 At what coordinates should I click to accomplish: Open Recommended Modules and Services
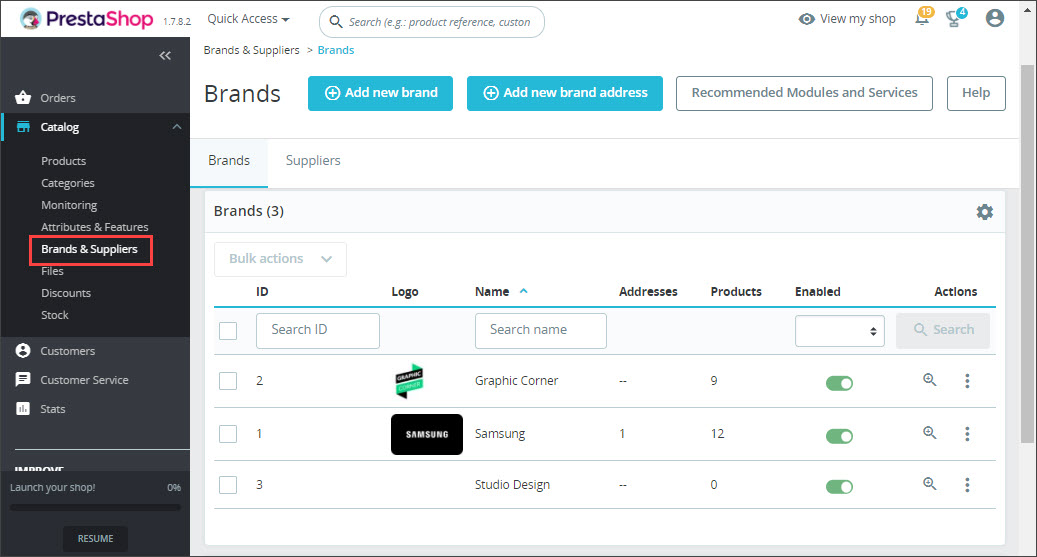click(x=804, y=93)
